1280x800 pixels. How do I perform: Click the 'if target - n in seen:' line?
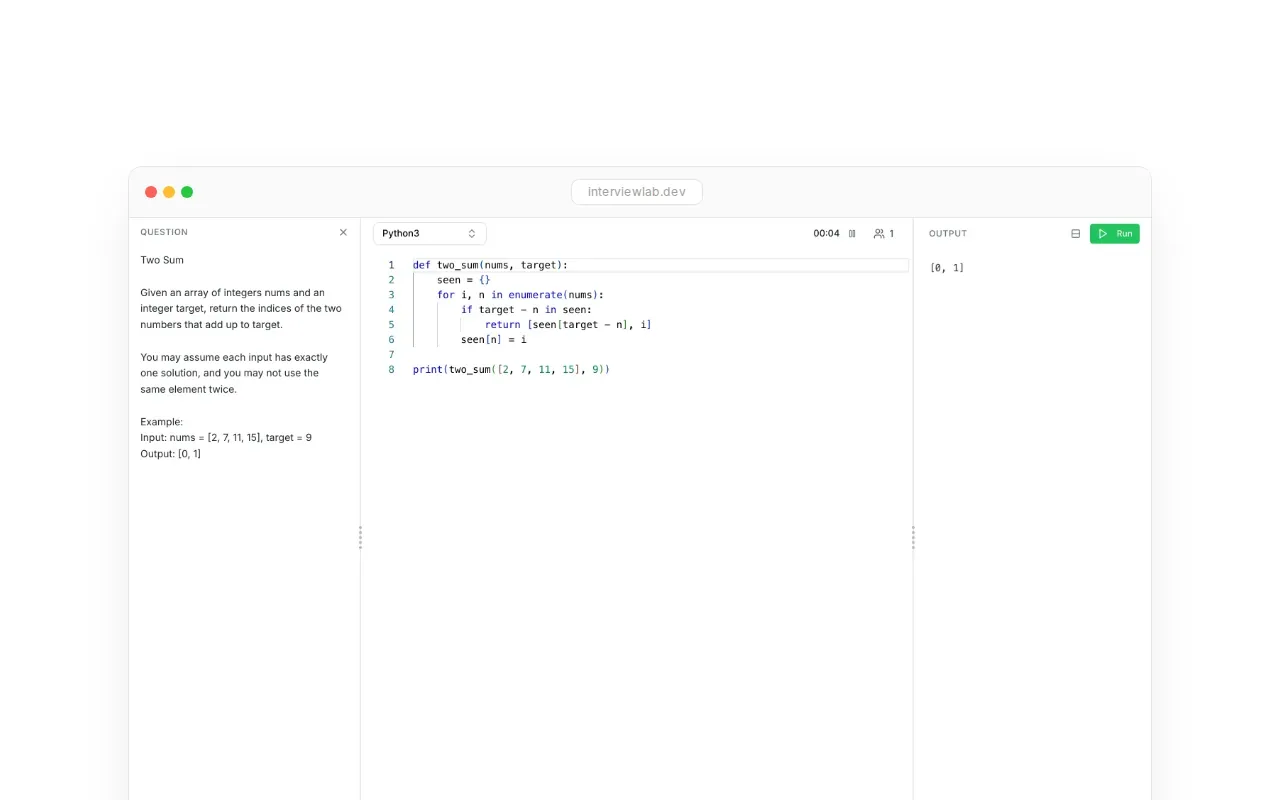coord(526,310)
